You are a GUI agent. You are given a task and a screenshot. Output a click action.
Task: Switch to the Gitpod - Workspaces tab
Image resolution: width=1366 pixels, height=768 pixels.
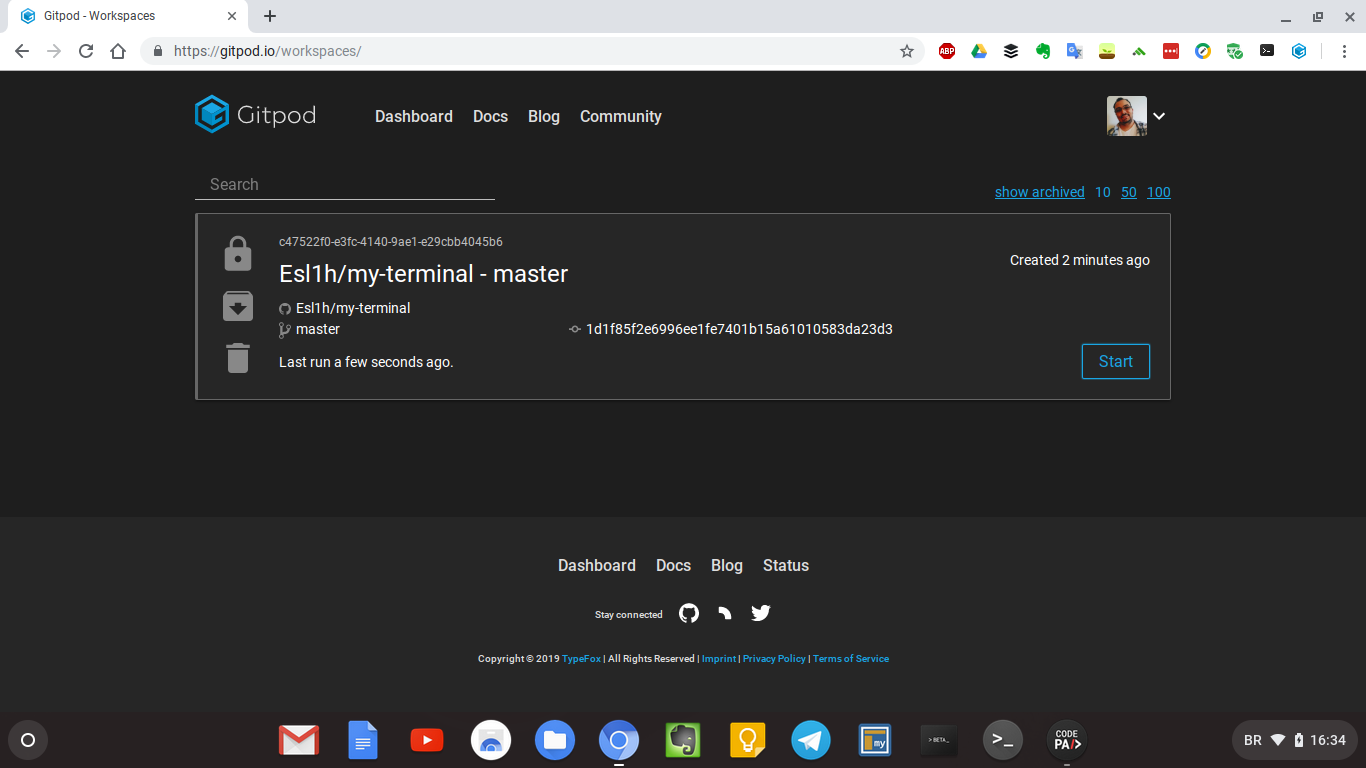[x=128, y=16]
